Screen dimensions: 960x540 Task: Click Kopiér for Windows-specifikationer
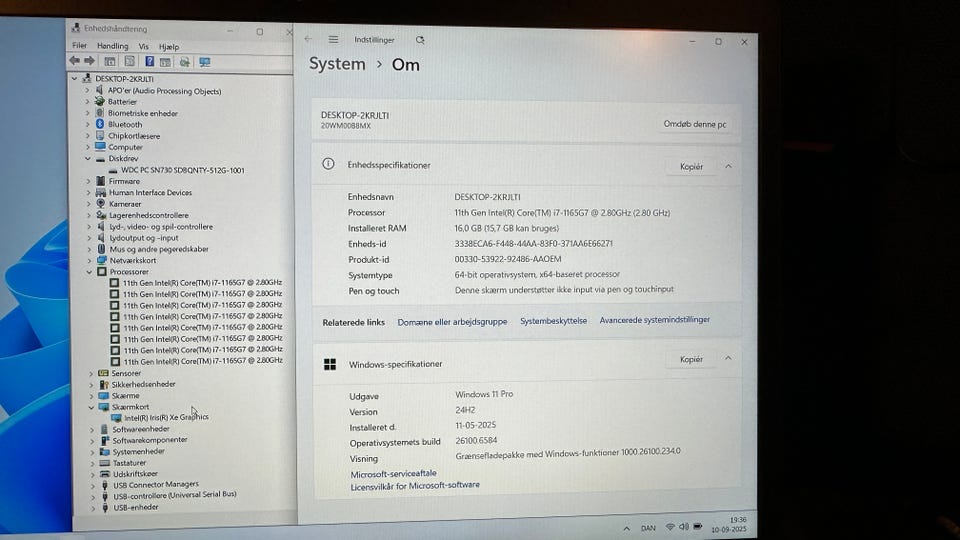(691, 359)
